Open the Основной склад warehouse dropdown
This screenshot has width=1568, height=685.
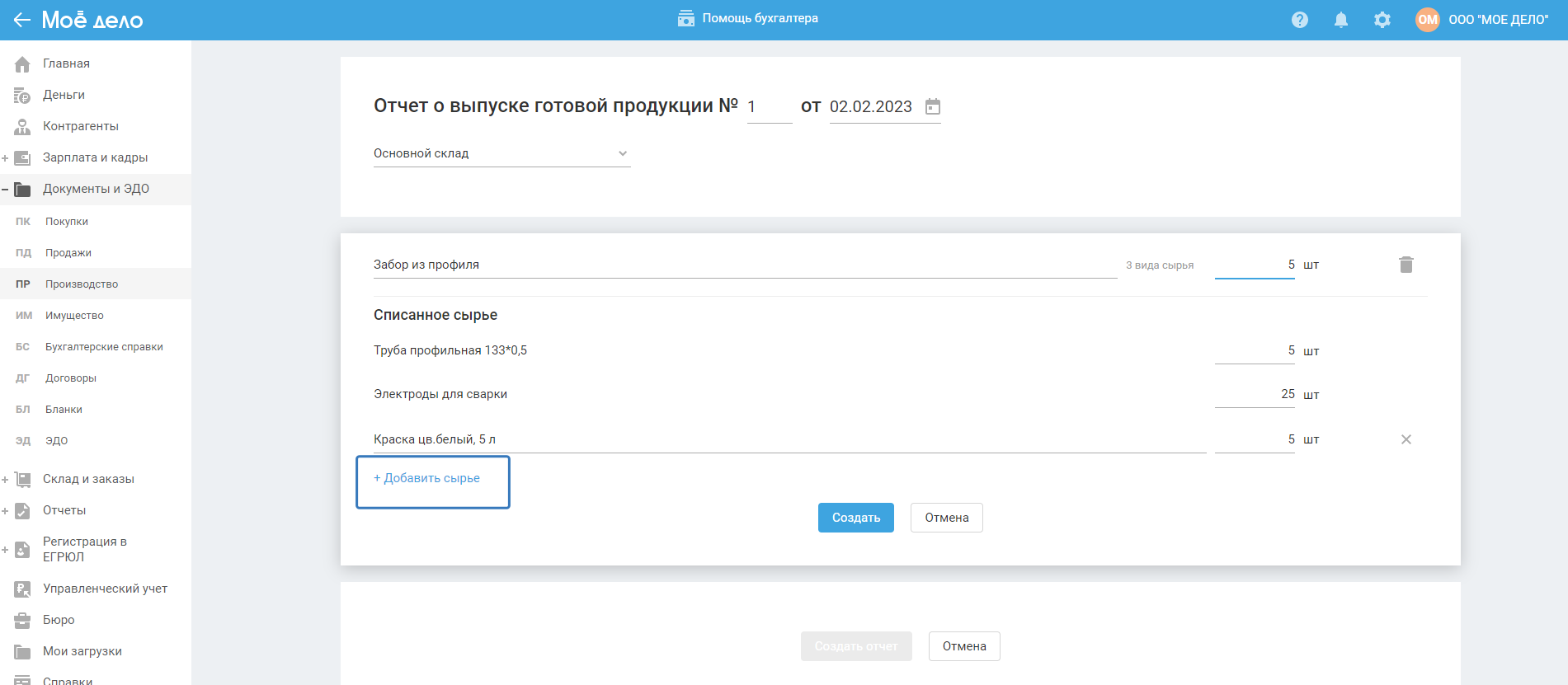click(501, 153)
